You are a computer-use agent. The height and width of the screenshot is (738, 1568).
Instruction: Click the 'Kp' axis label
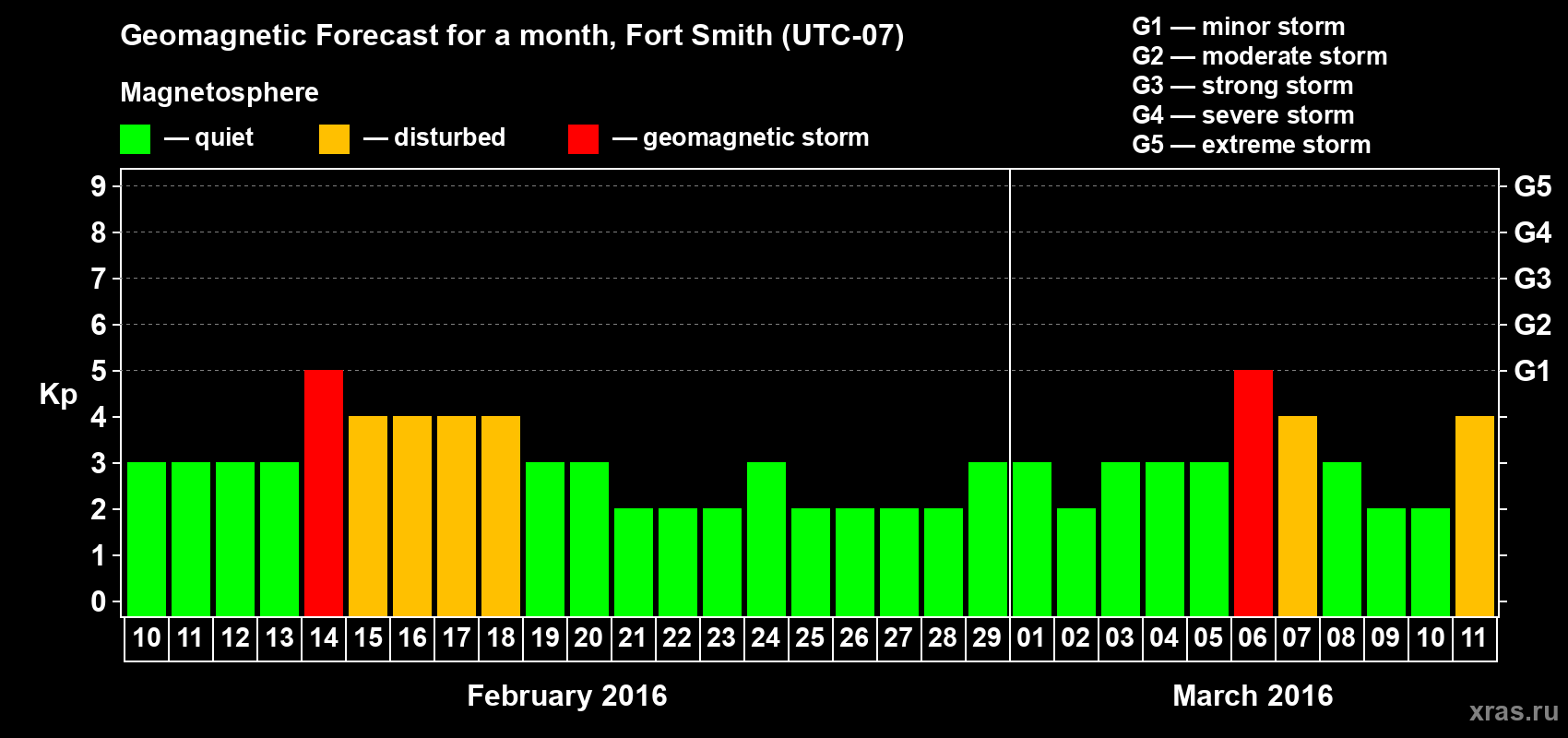[x=58, y=395]
